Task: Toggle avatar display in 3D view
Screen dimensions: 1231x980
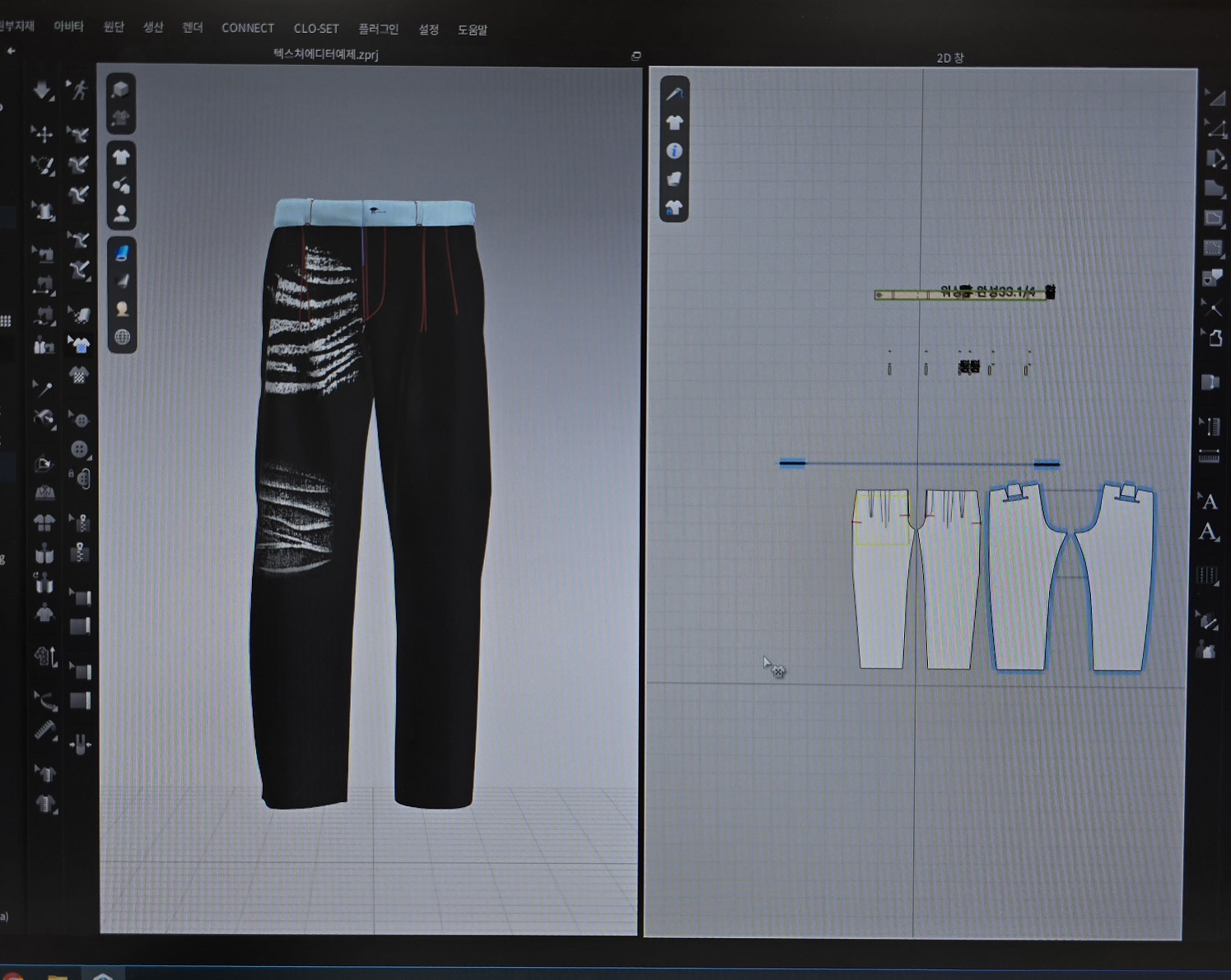Action: [121, 214]
